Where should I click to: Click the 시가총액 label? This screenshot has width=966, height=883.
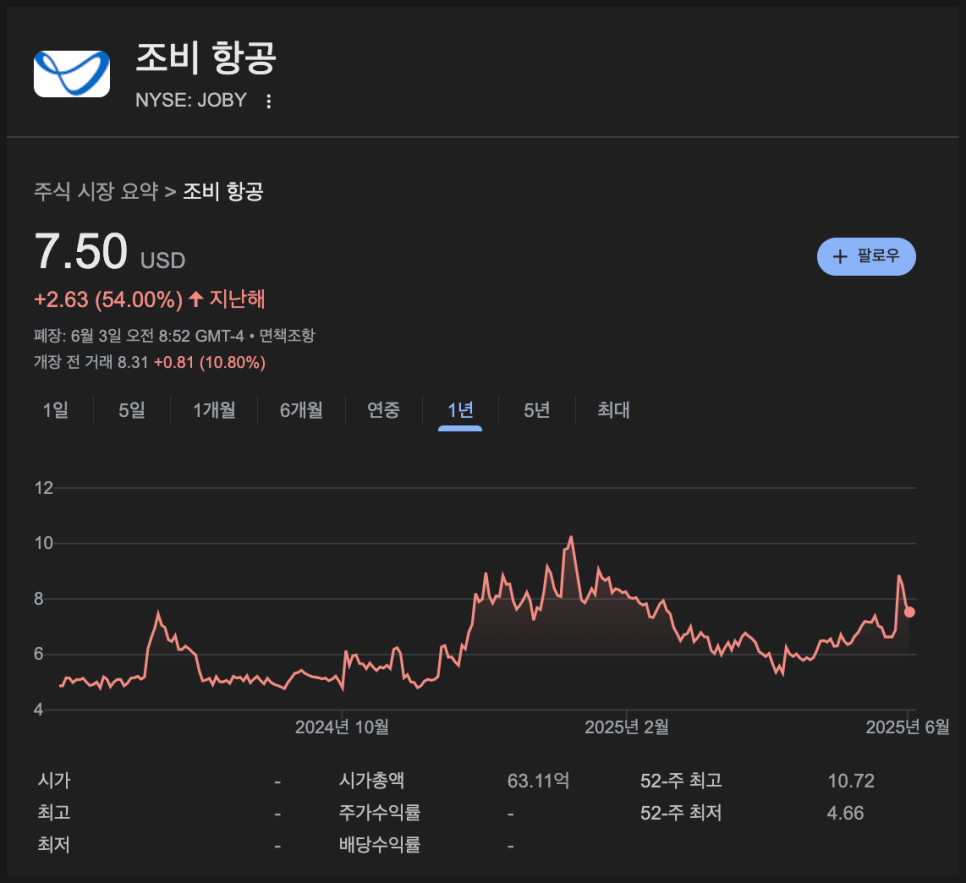[x=371, y=781]
